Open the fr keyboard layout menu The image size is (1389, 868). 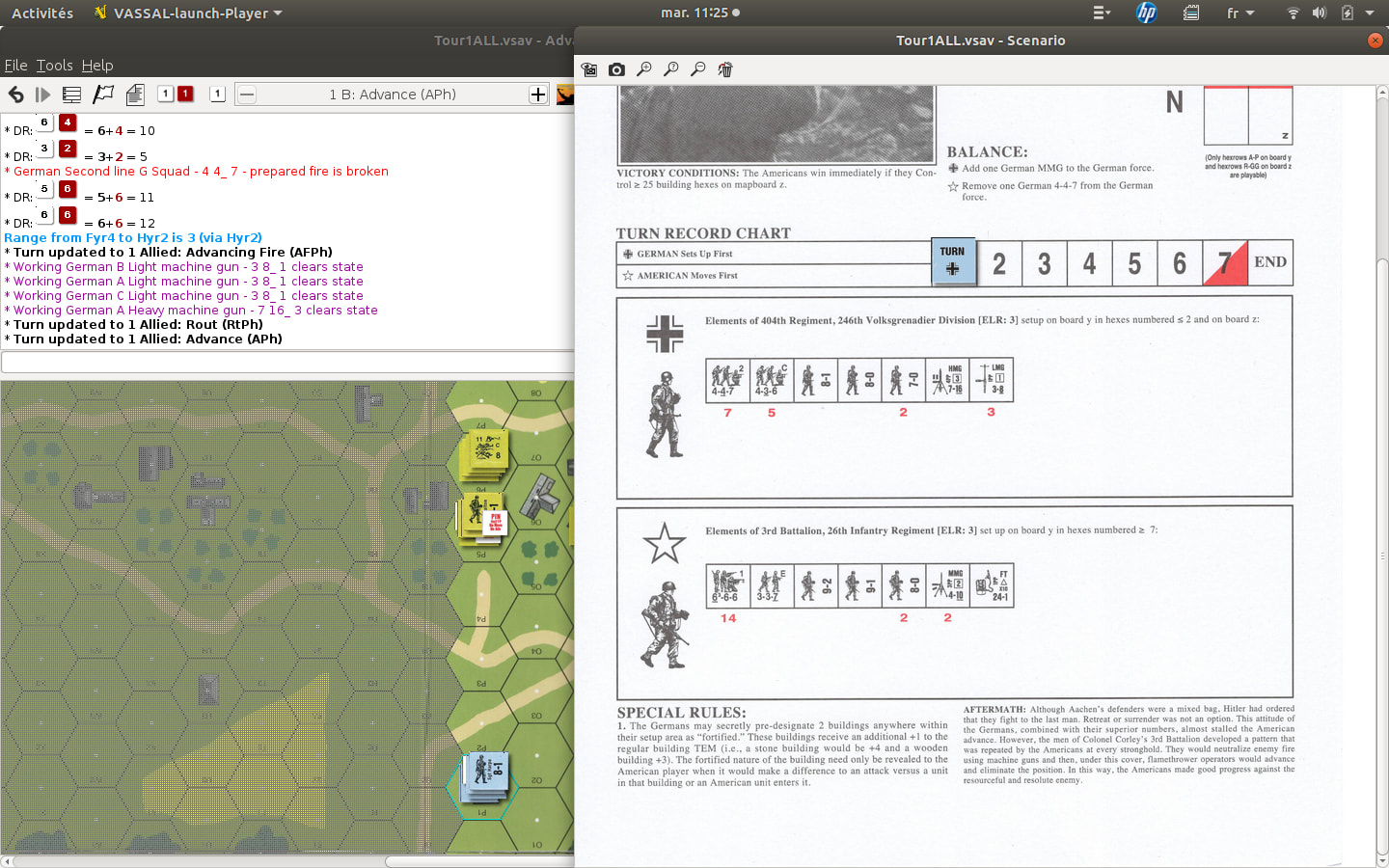1240,13
